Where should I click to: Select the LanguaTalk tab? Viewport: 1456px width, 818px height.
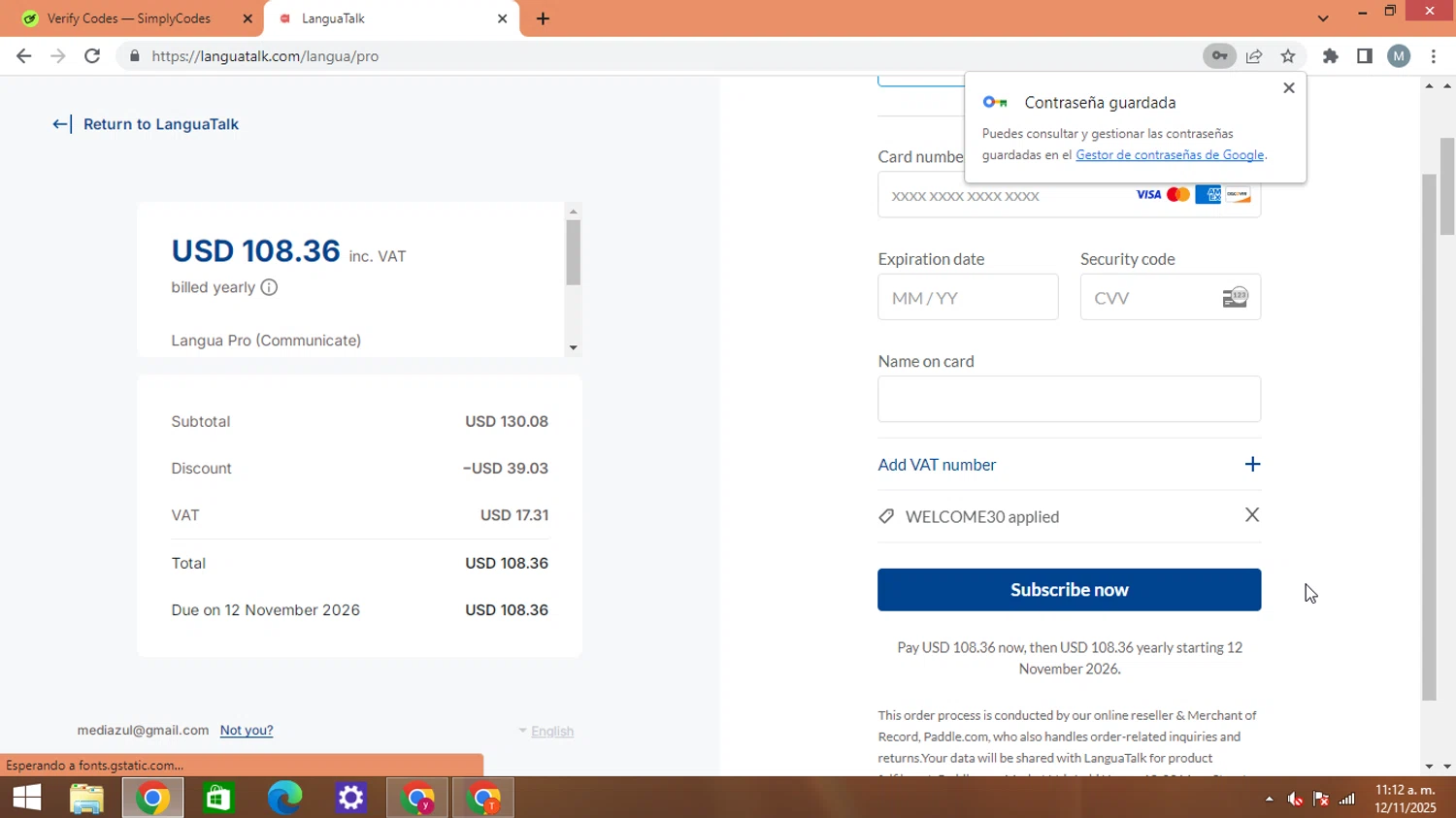[391, 18]
